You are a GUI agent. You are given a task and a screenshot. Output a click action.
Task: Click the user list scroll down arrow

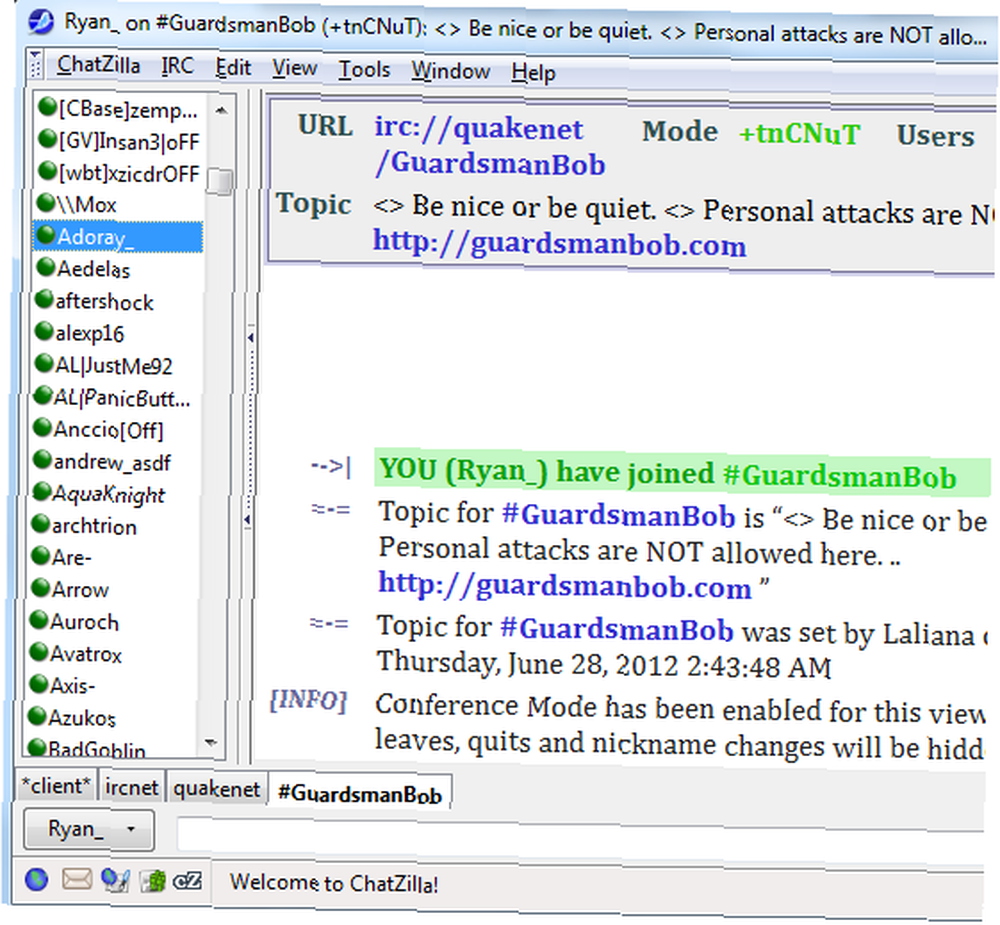pos(211,742)
